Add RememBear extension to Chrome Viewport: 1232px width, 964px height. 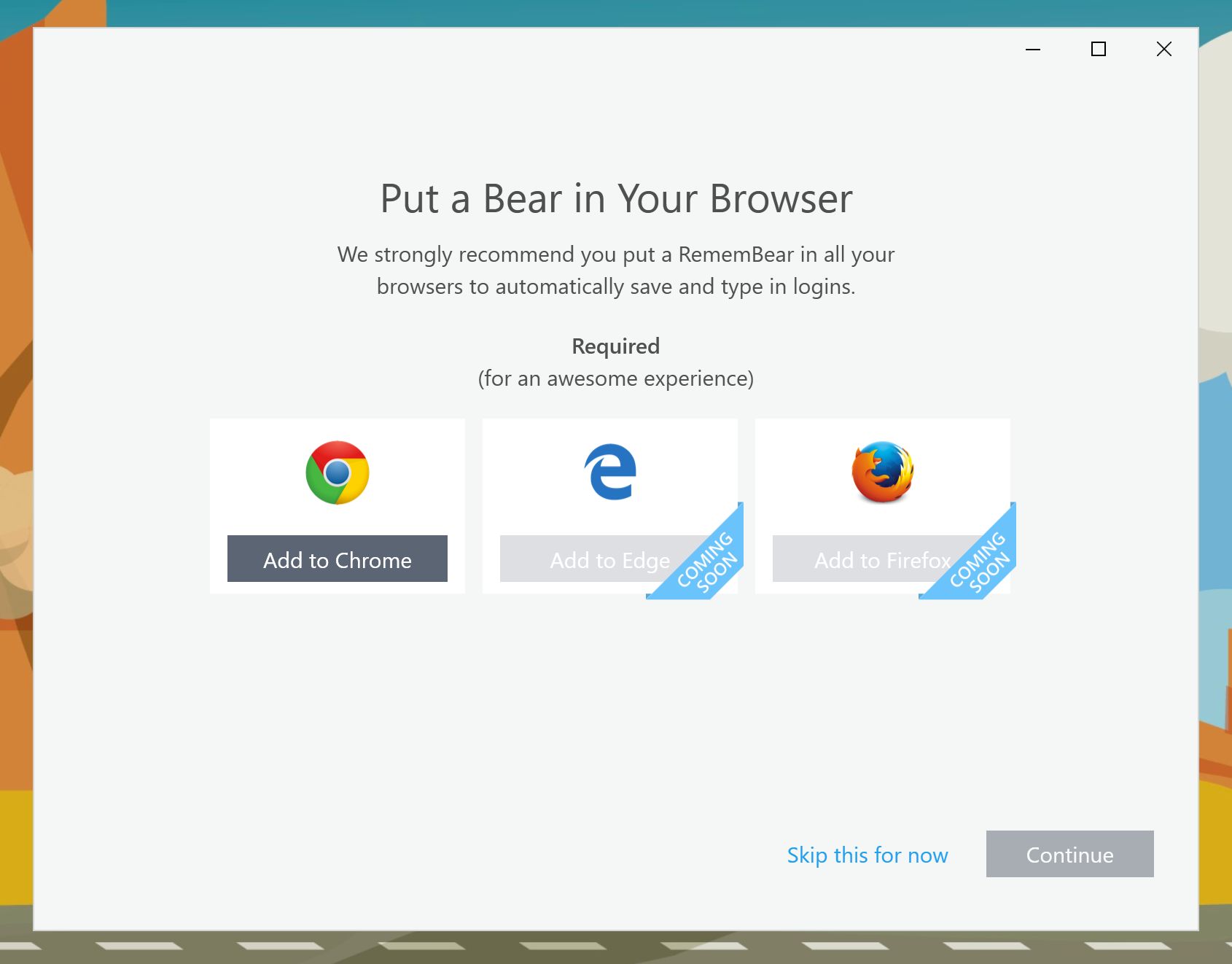[x=338, y=559]
